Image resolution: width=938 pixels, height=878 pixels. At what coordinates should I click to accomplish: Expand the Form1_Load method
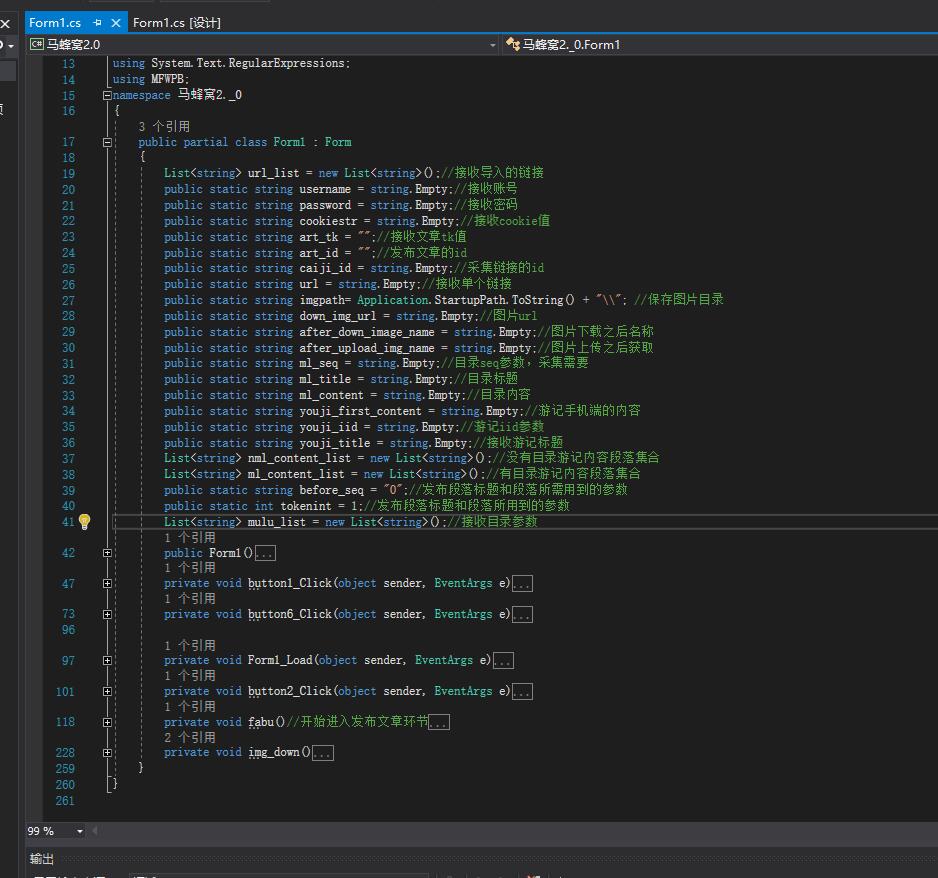point(107,660)
